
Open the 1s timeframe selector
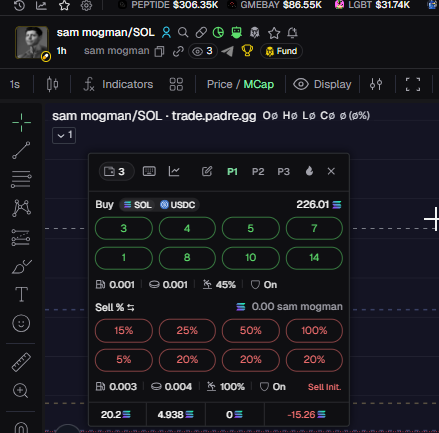click(15, 84)
